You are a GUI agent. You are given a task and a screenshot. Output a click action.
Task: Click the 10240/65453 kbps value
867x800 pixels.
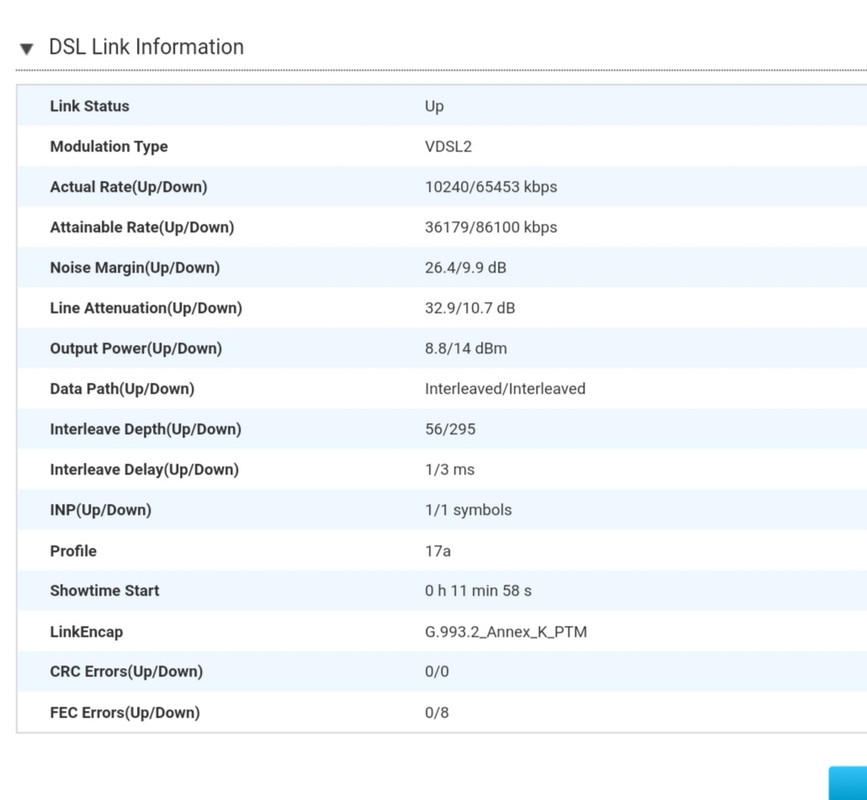tap(490, 187)
